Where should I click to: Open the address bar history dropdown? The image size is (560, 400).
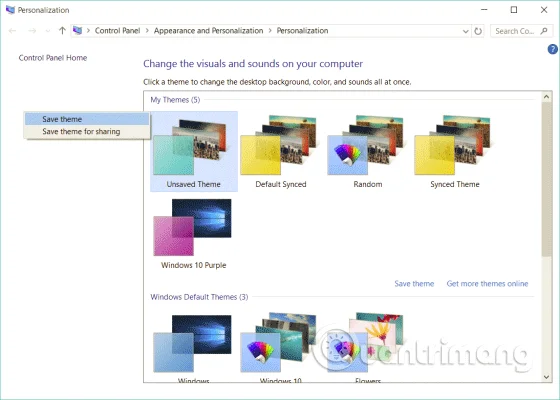(x=465, y=31)
